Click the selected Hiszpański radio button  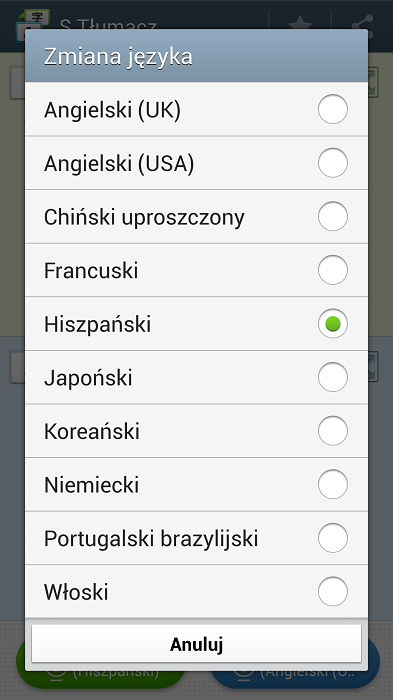click(333, 324)
